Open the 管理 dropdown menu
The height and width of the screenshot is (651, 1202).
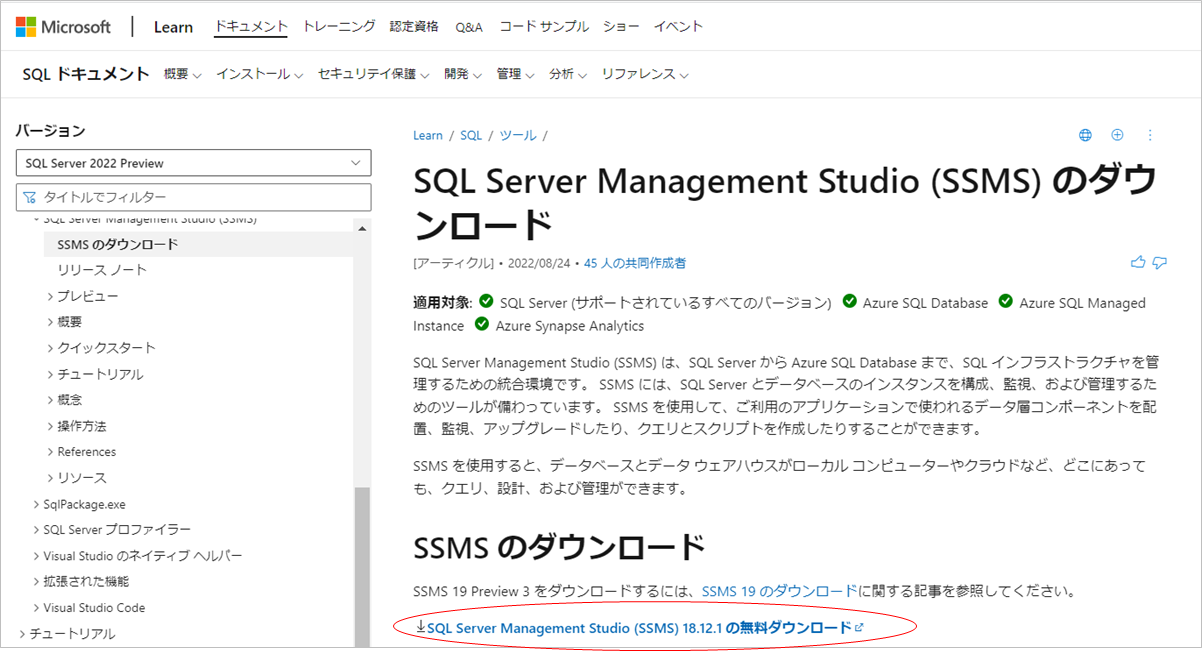(514, 73)
